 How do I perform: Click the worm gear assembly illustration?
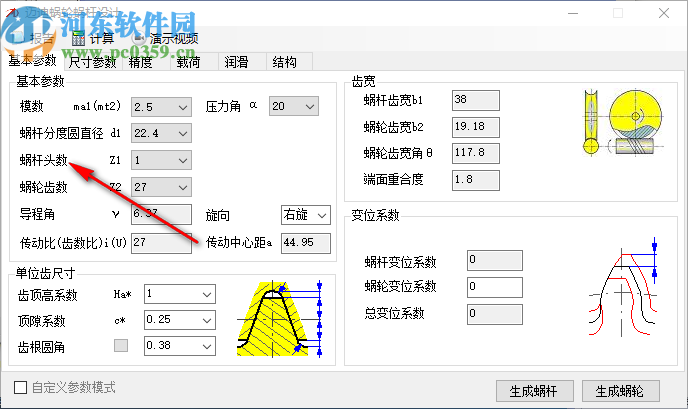tap(623, 122)
